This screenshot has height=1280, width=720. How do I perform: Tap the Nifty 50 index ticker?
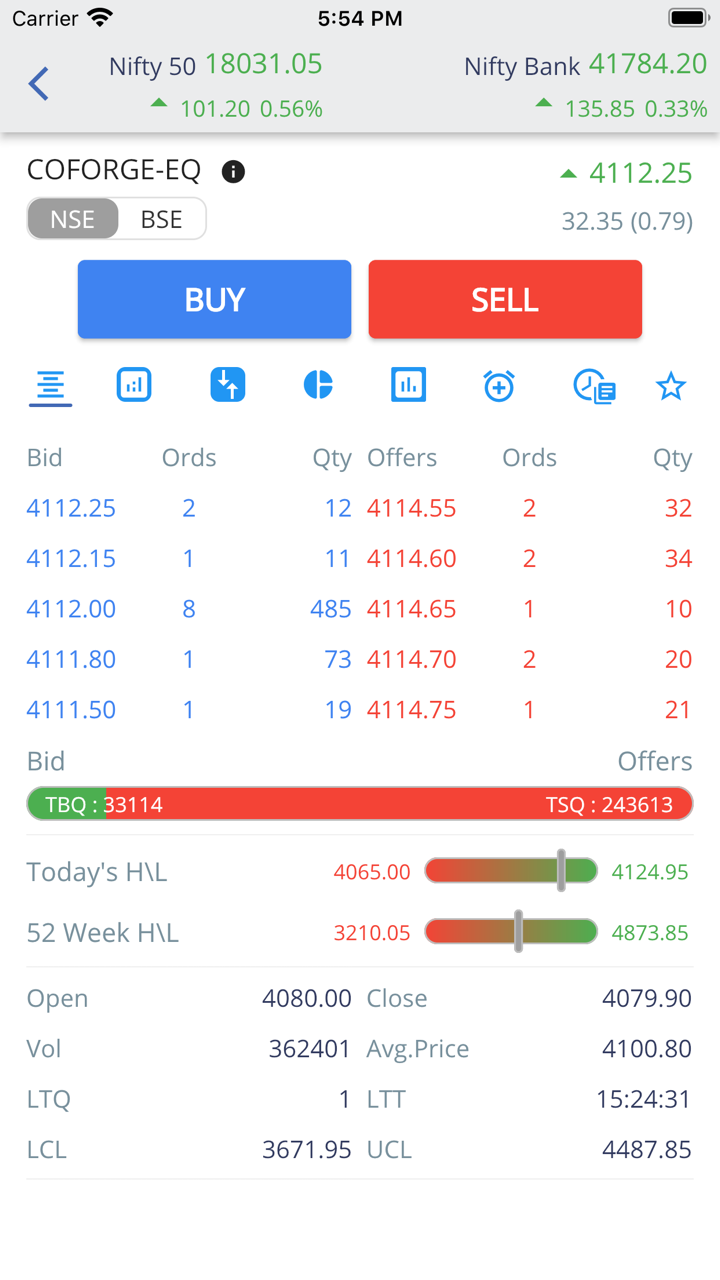tap(216, 86)
